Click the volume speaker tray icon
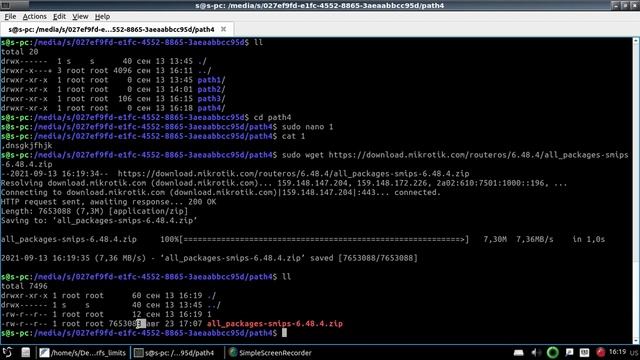The image size is (640, 360). [536, 352]
